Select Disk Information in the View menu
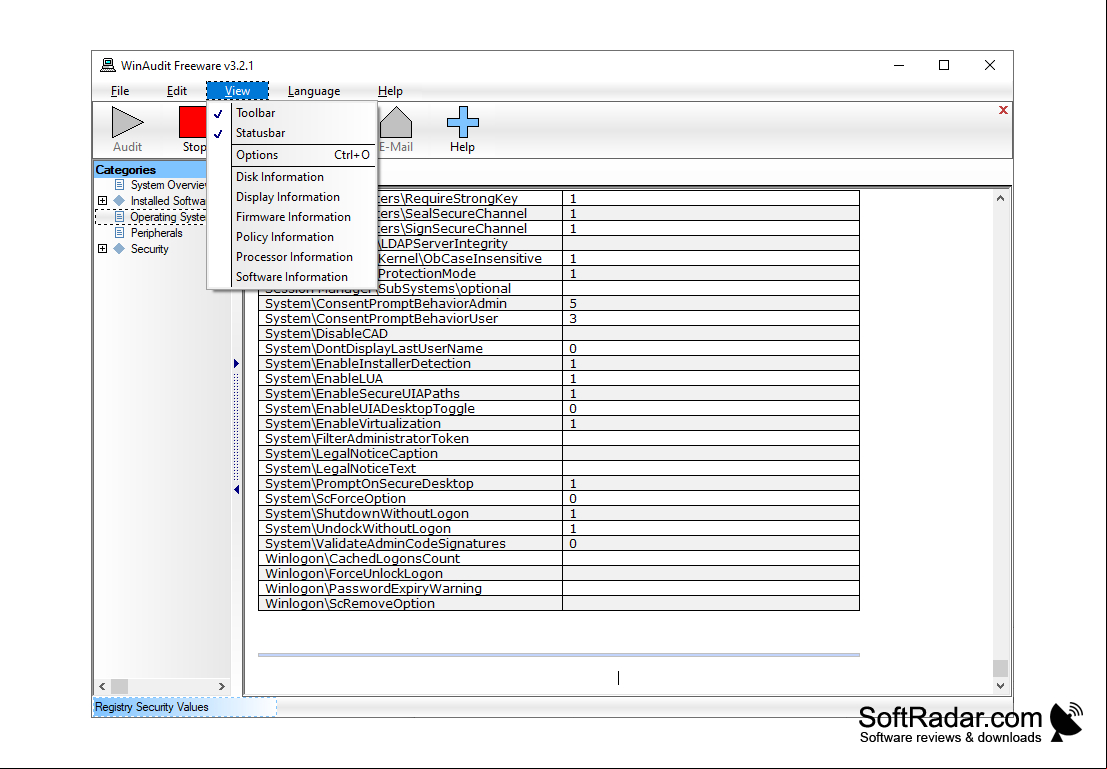The image size is (1107, 769). click(292, 177)
